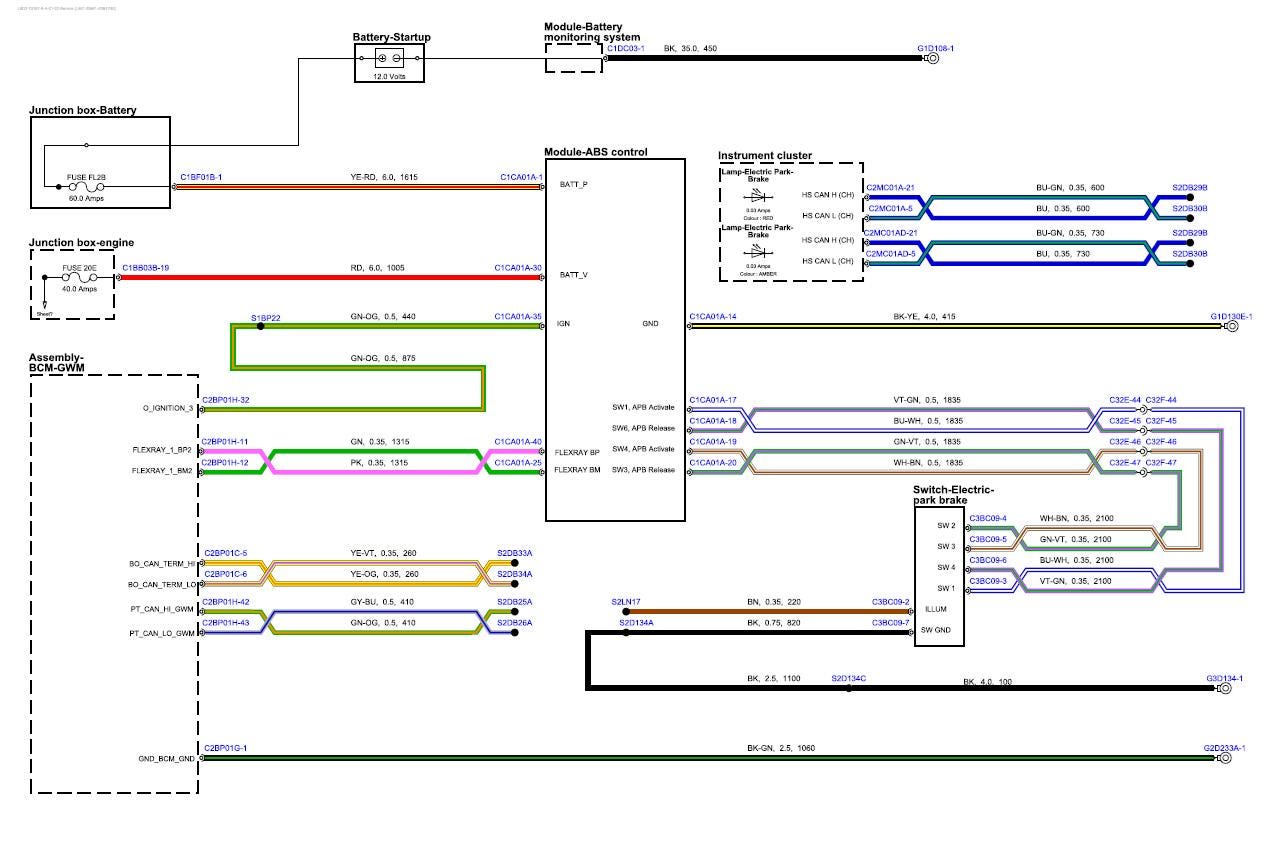Click the Switch-Electric park brake component title

953,495
